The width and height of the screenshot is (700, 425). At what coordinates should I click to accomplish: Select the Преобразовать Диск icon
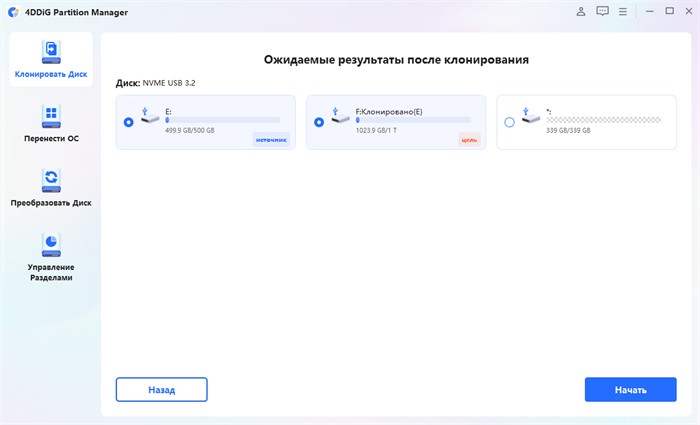click(x=50, y=180)
